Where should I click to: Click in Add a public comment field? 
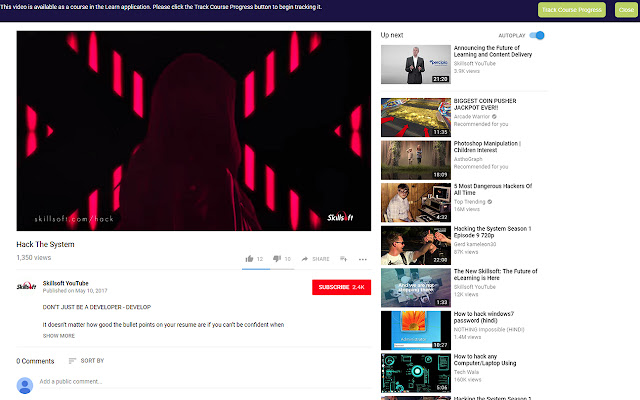click(204, 382)
